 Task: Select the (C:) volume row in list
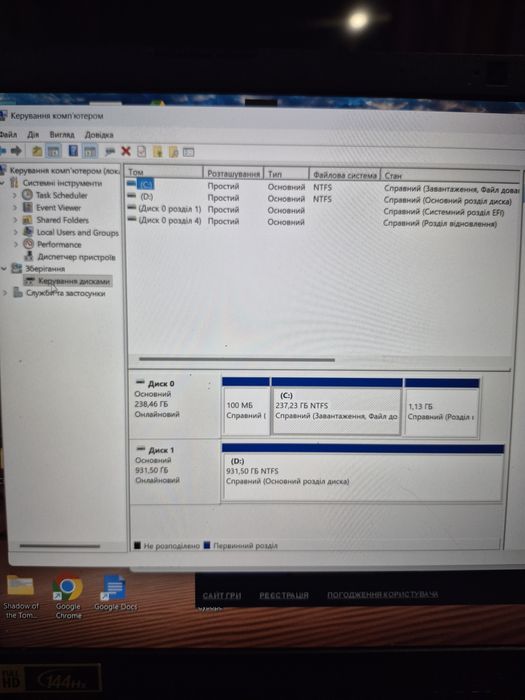point(321,186)
